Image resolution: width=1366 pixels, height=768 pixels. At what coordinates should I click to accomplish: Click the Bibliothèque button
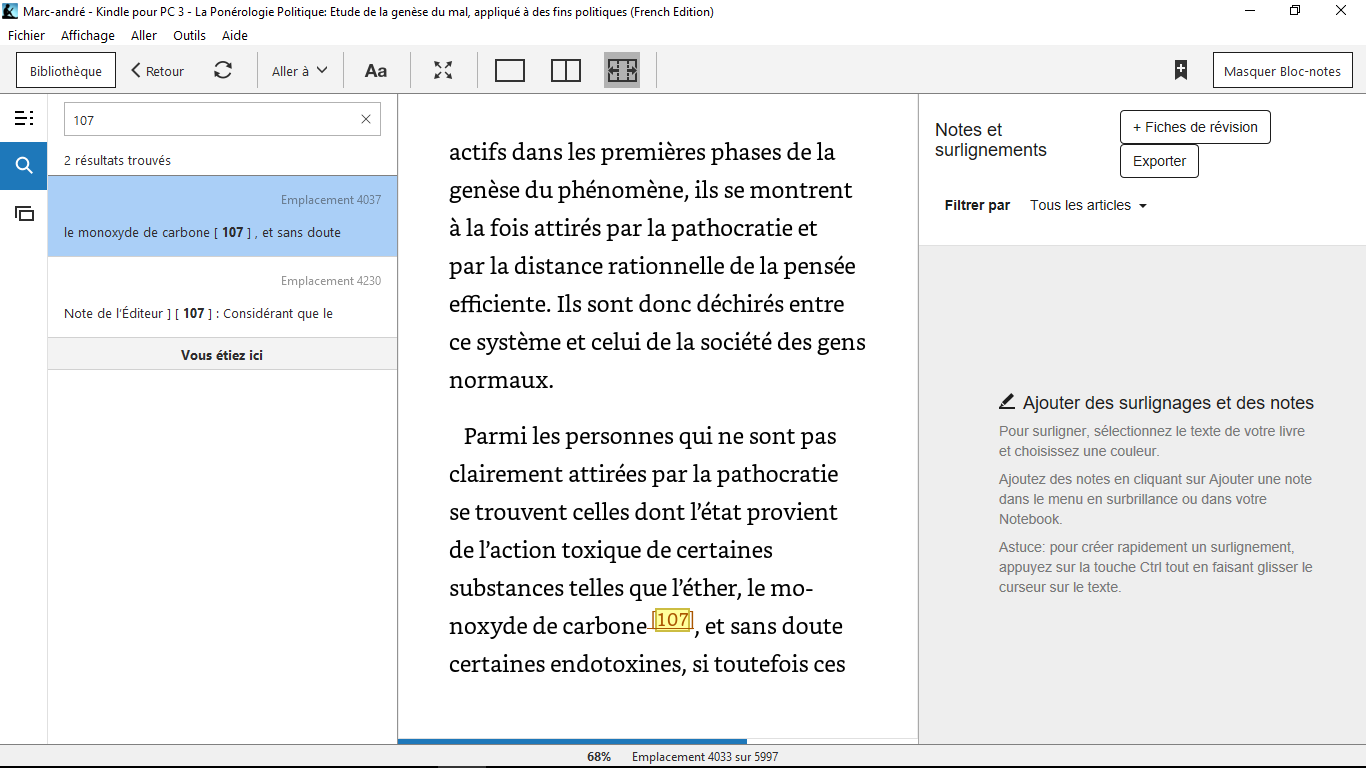[66, 71]
